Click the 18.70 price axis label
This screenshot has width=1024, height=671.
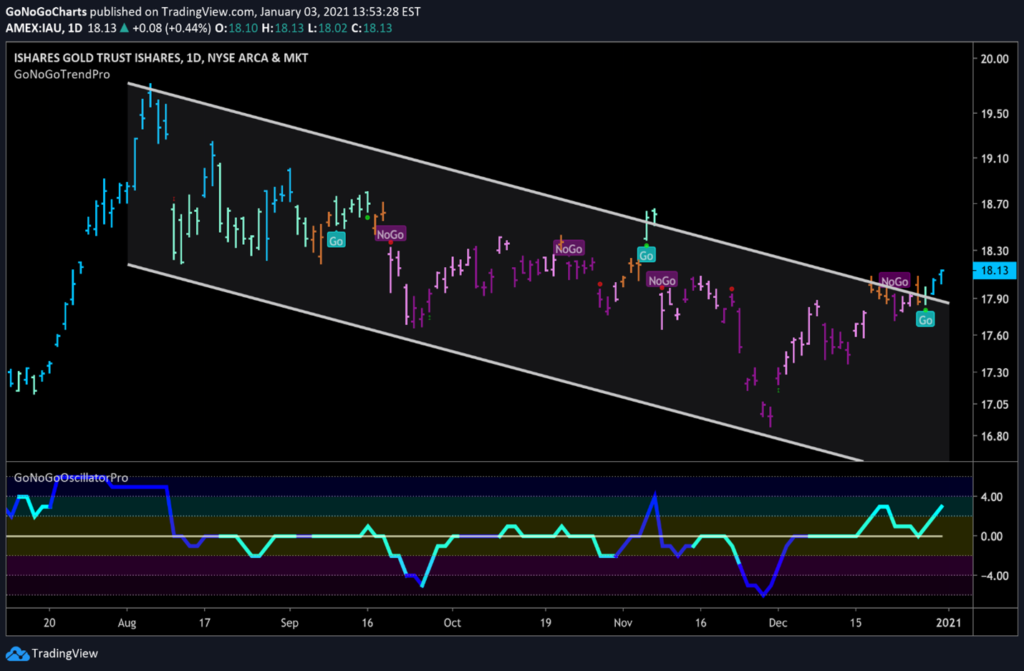(994, 205)
